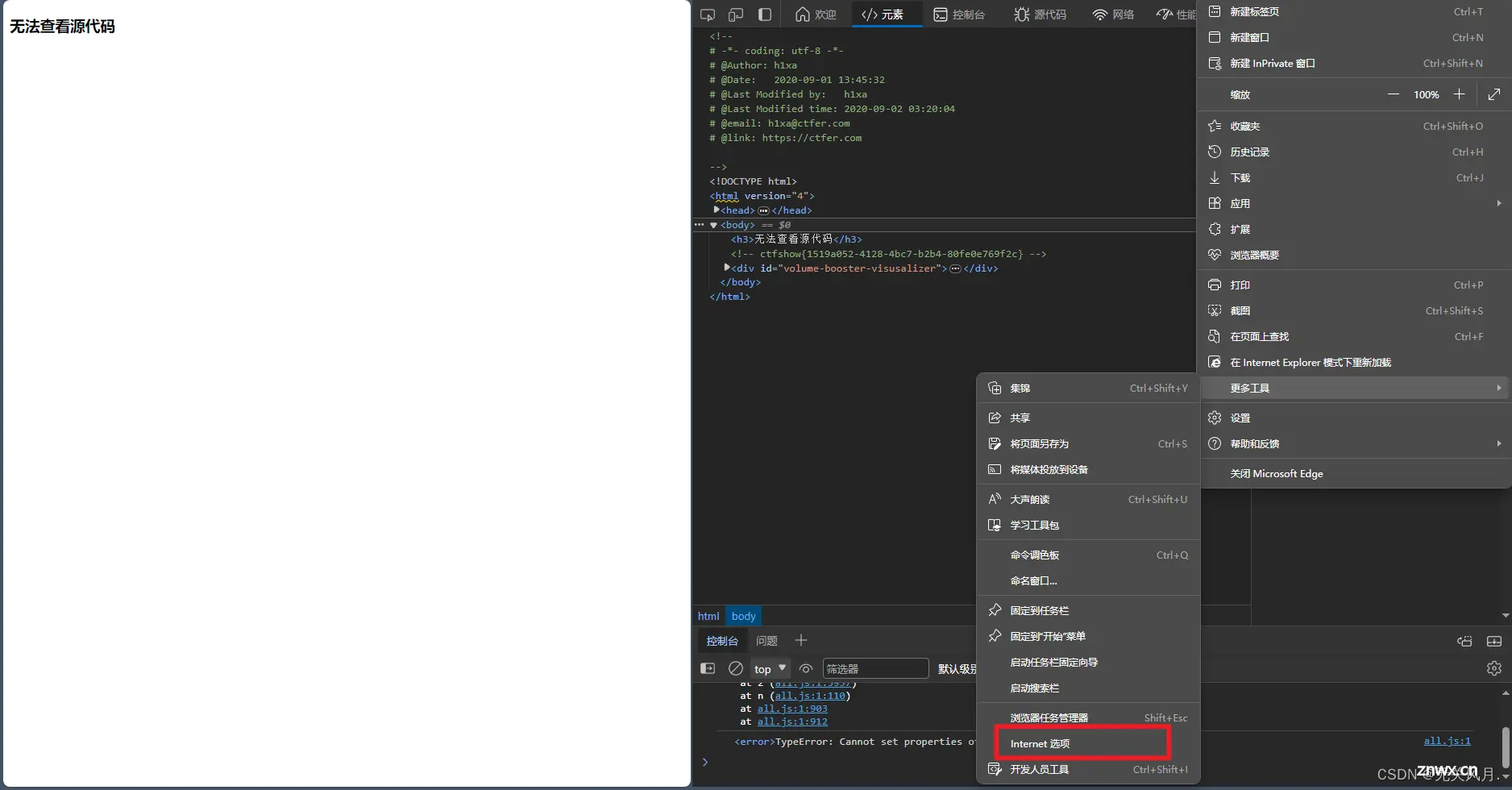Select the drawer 问题 (Issues) tab

[766, 641]
